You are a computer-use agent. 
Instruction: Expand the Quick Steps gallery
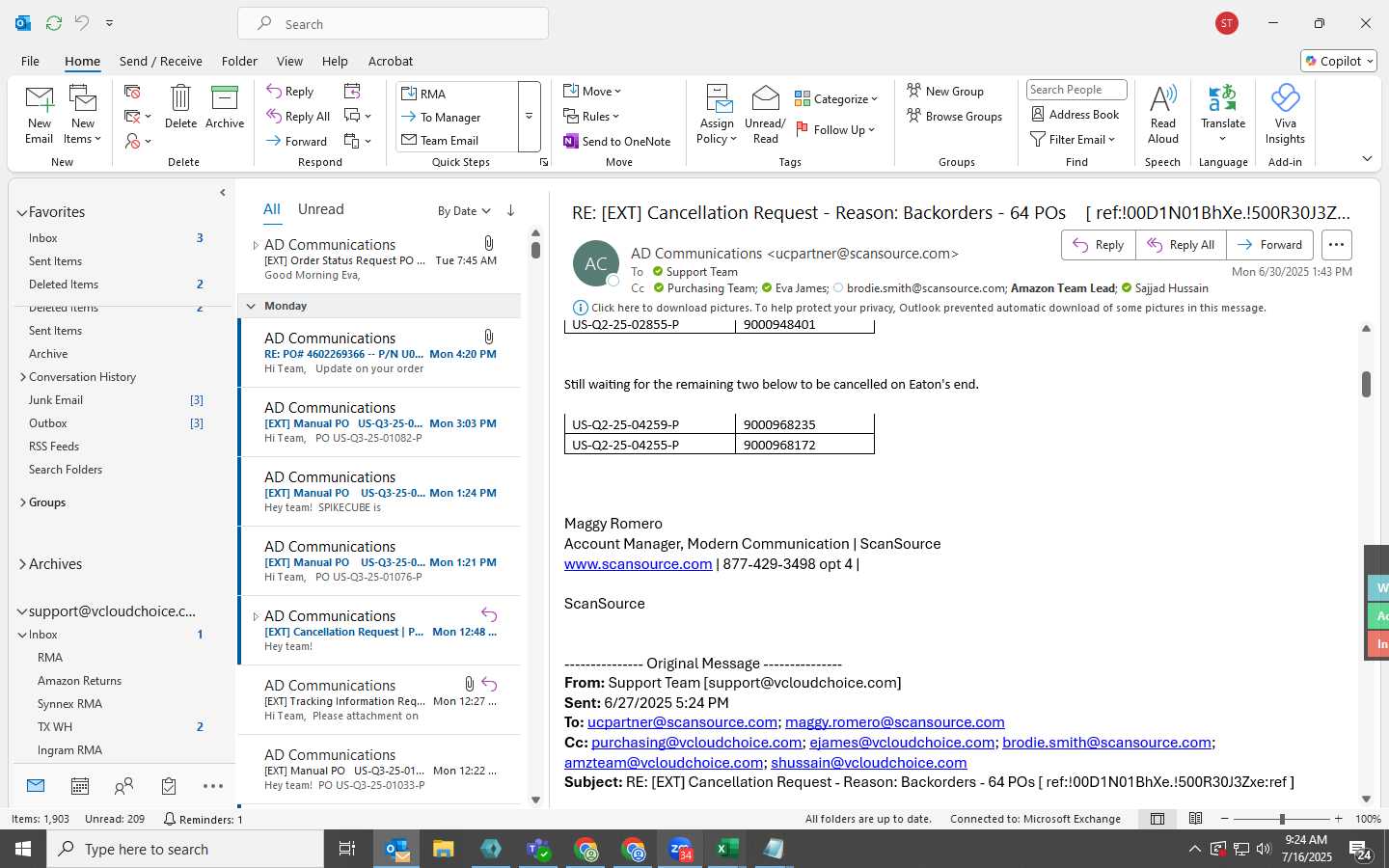tap(529, 117)
